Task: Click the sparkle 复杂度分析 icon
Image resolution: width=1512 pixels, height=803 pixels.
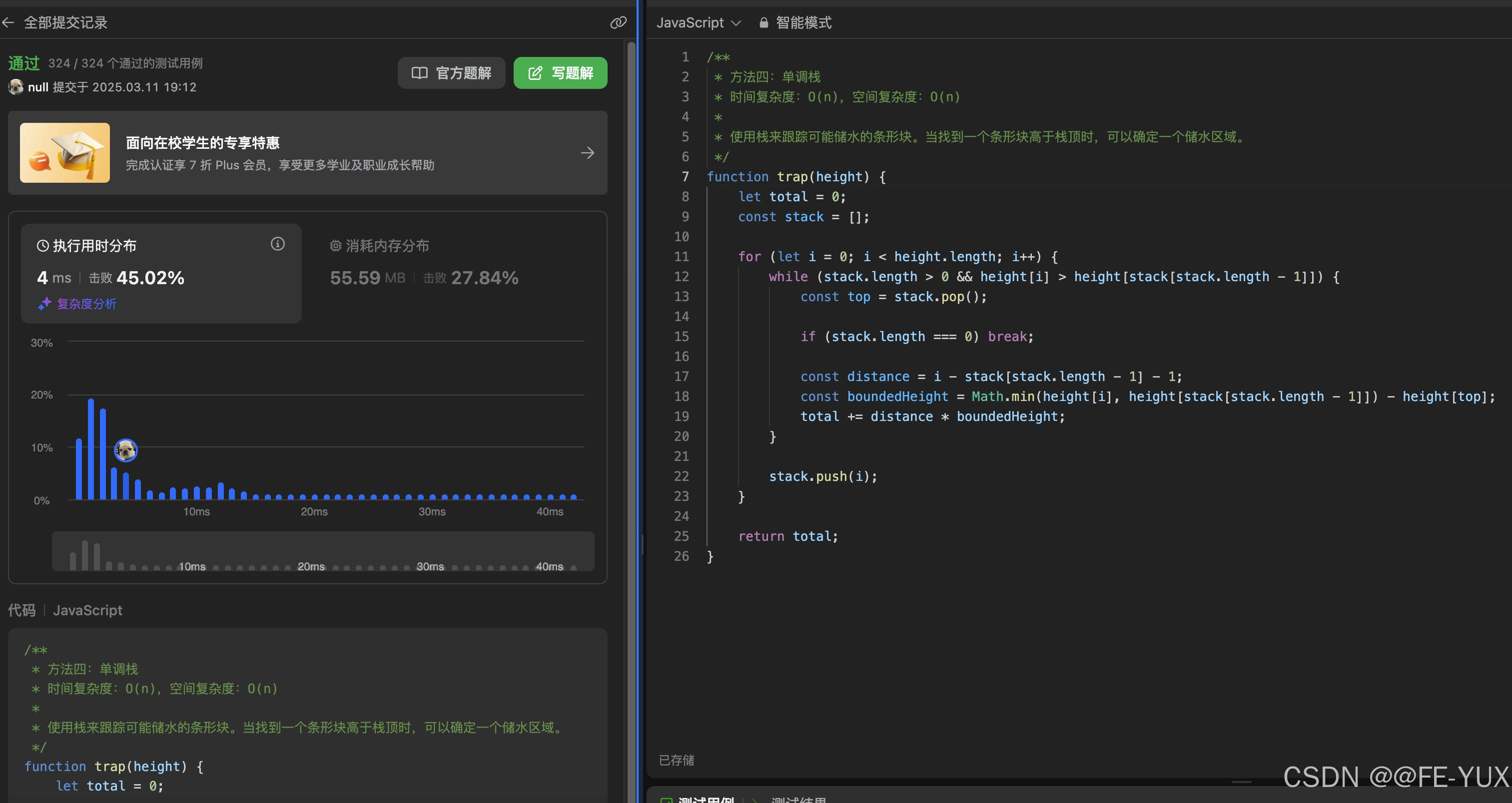Action: [x=44, y=304]
